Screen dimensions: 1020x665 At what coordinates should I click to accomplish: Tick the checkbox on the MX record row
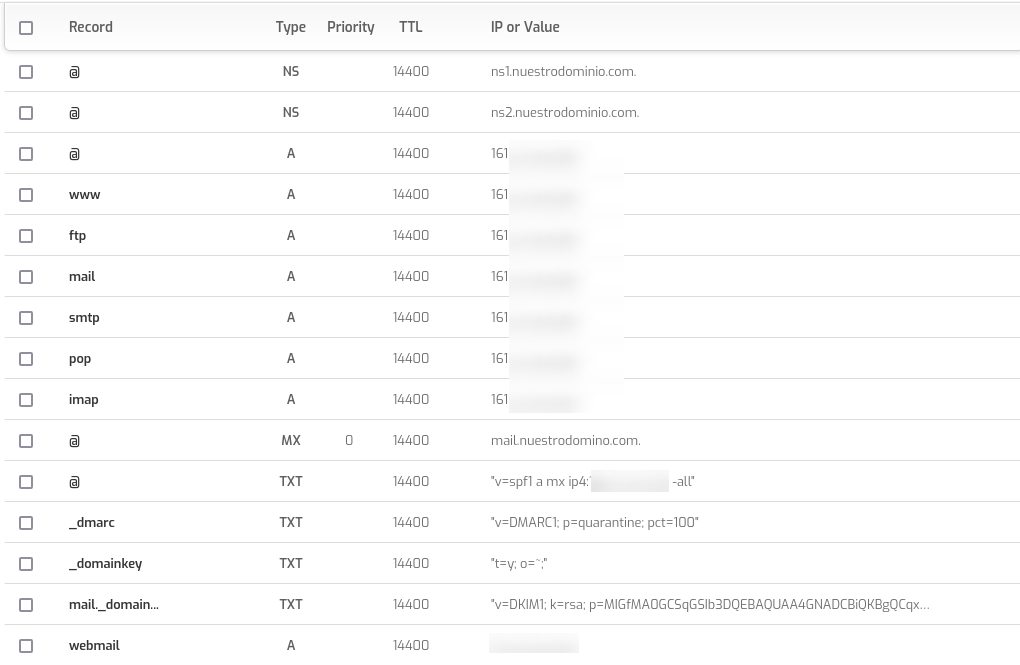tap(26, 441)
